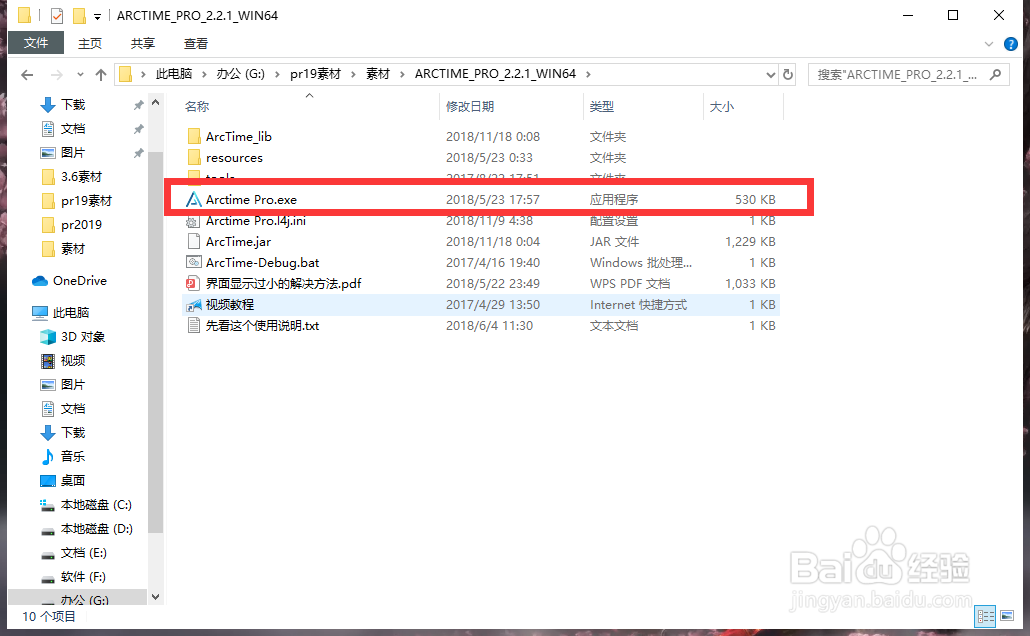This screenshot has width=1030, height=636.
Task: Open the 3.6素材 folder in sidebar
Action: pos(81,177)
